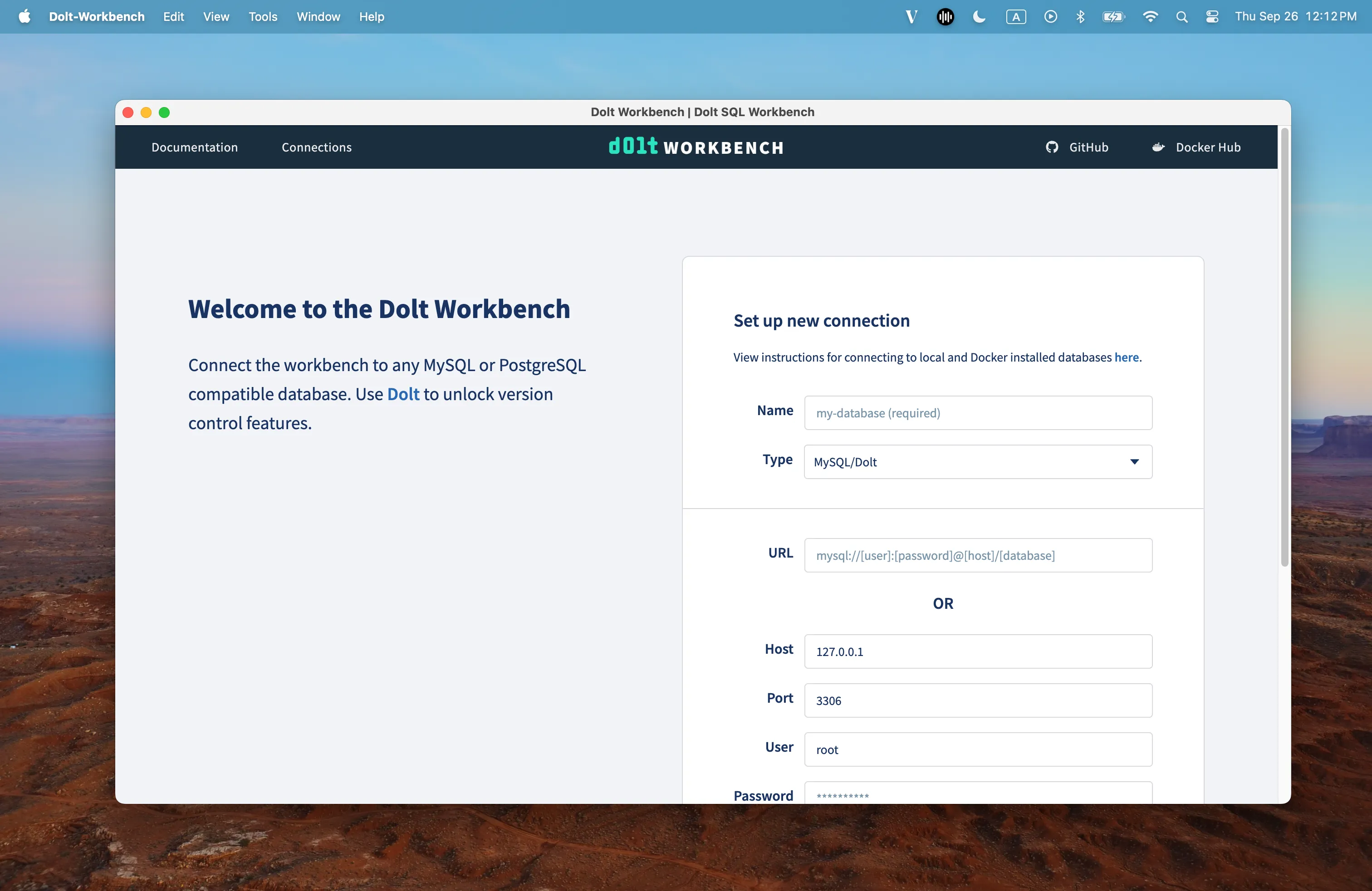The width and height of the screenshot is (1372, 891).
Task: Click the Wi-Fi status icon
Action: point(1150,17)
